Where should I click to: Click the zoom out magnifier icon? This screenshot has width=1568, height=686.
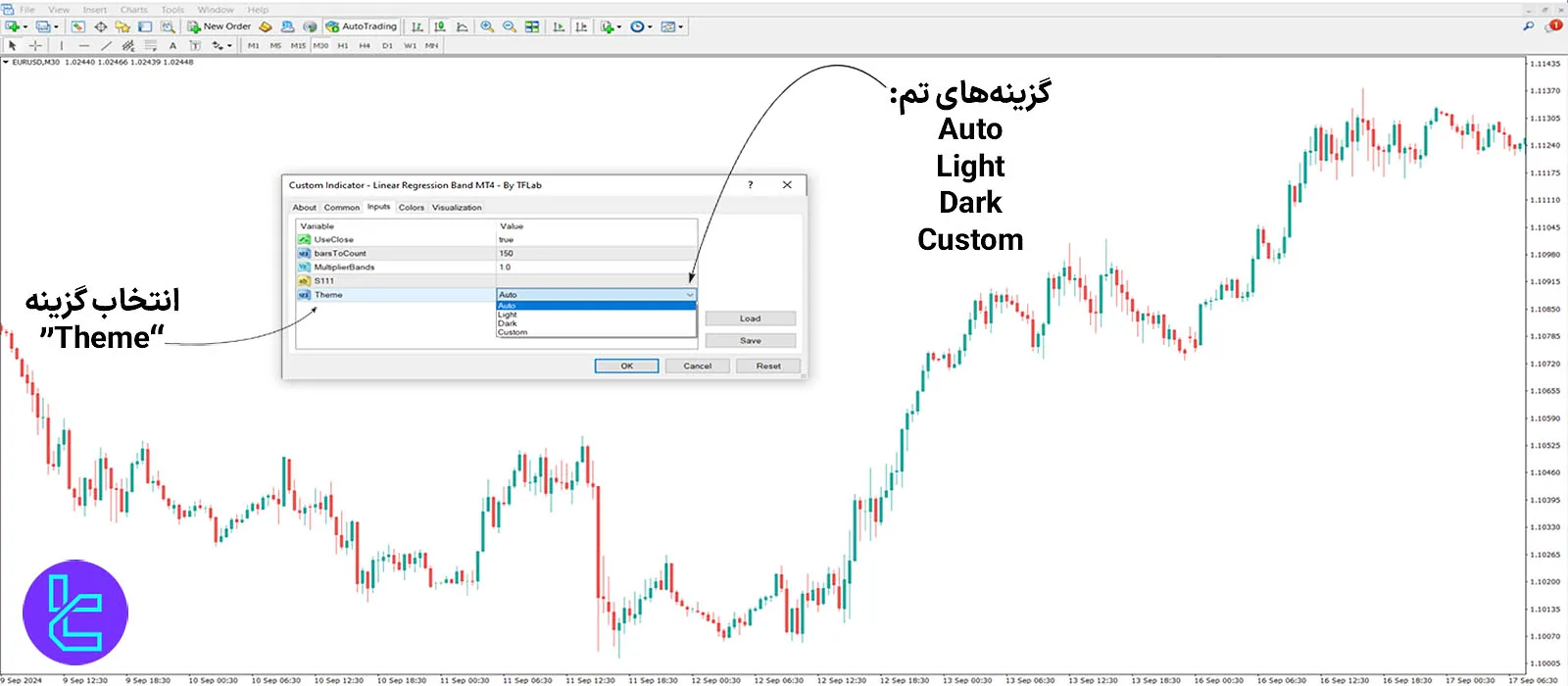click(510, 26)
